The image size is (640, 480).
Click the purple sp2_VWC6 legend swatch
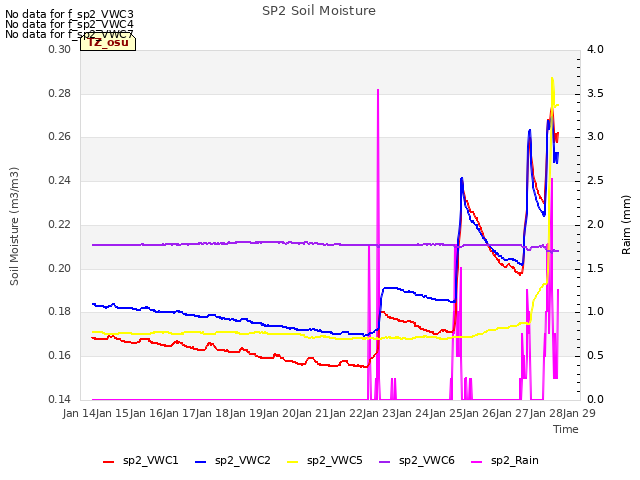385,462
